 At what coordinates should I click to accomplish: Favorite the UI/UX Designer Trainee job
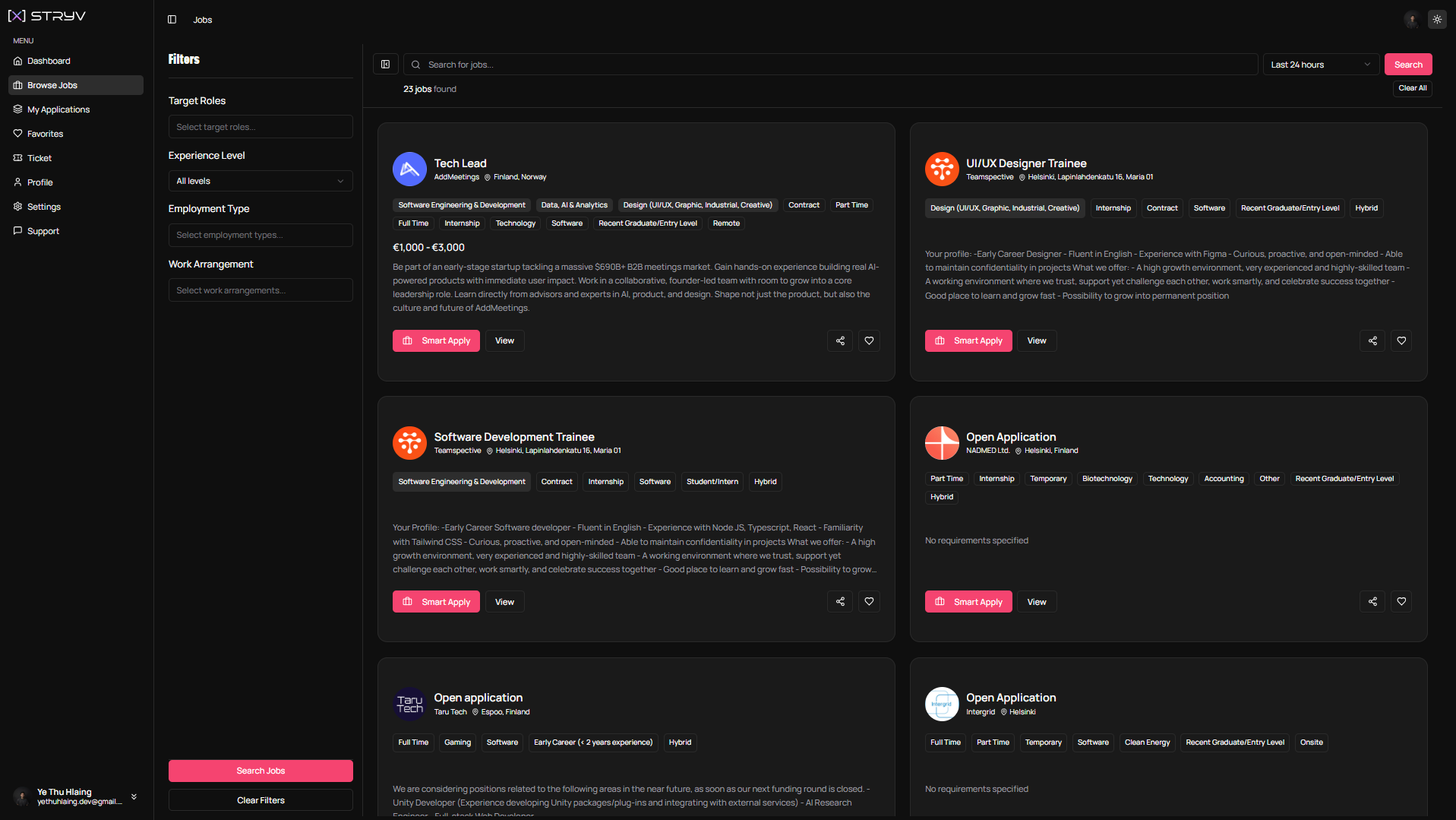(x=1401, y=341)
